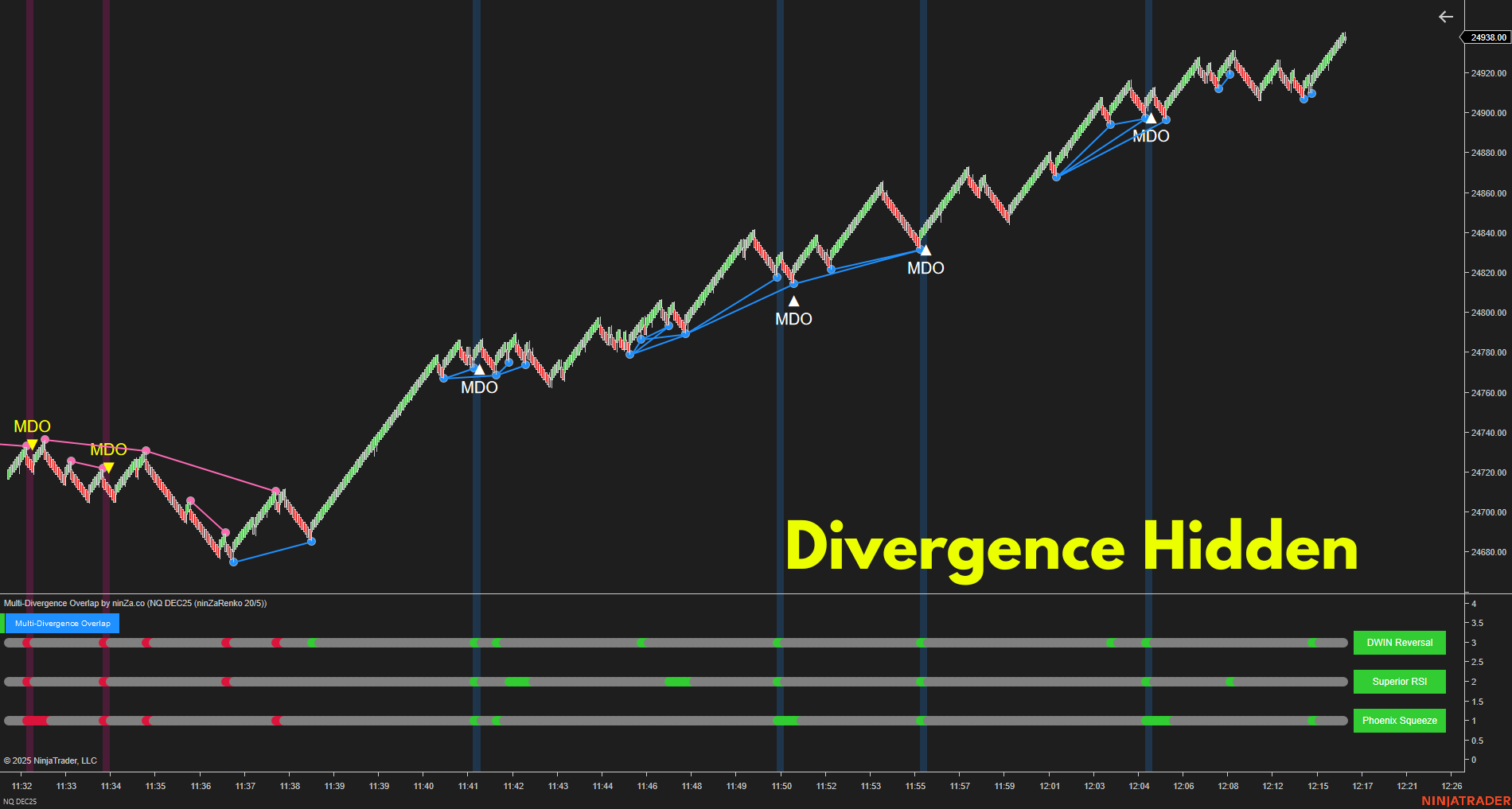Click the left arrow navigation icon
The width and height of the screenshot is (1512, 809).
click(1445, 17)
